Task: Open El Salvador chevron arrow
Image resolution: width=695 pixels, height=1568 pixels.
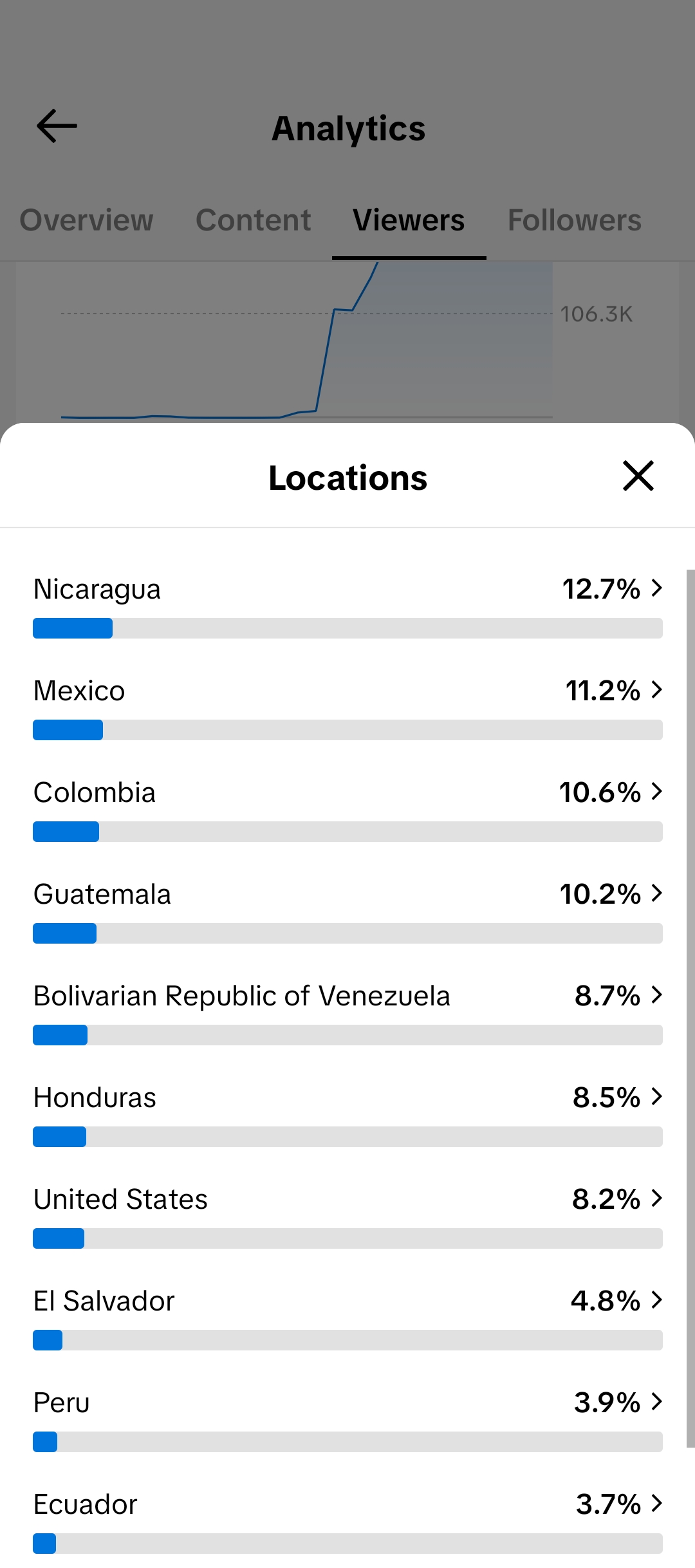Action: 656,1300
